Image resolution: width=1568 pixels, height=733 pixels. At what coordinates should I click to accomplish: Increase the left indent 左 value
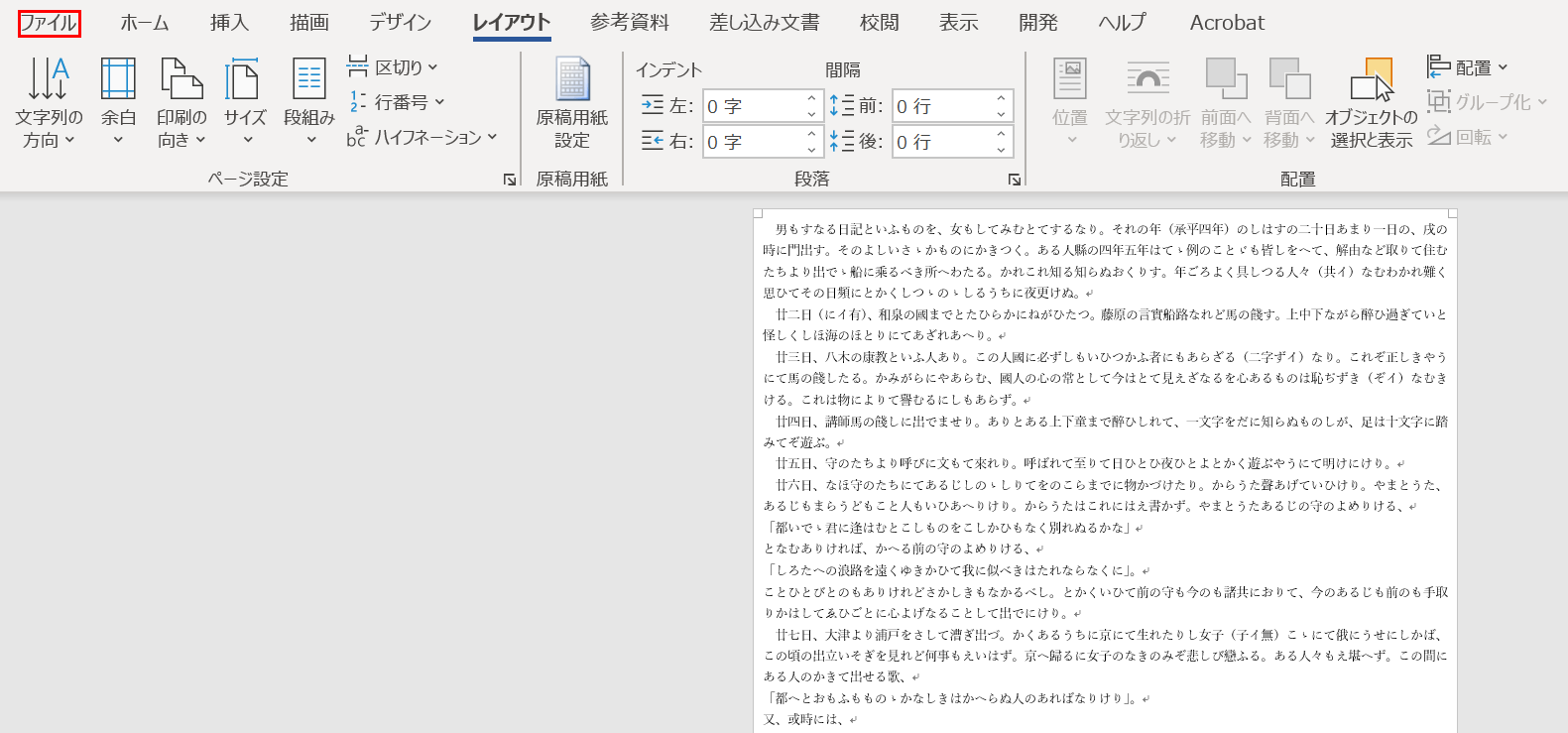pos(811,98)
